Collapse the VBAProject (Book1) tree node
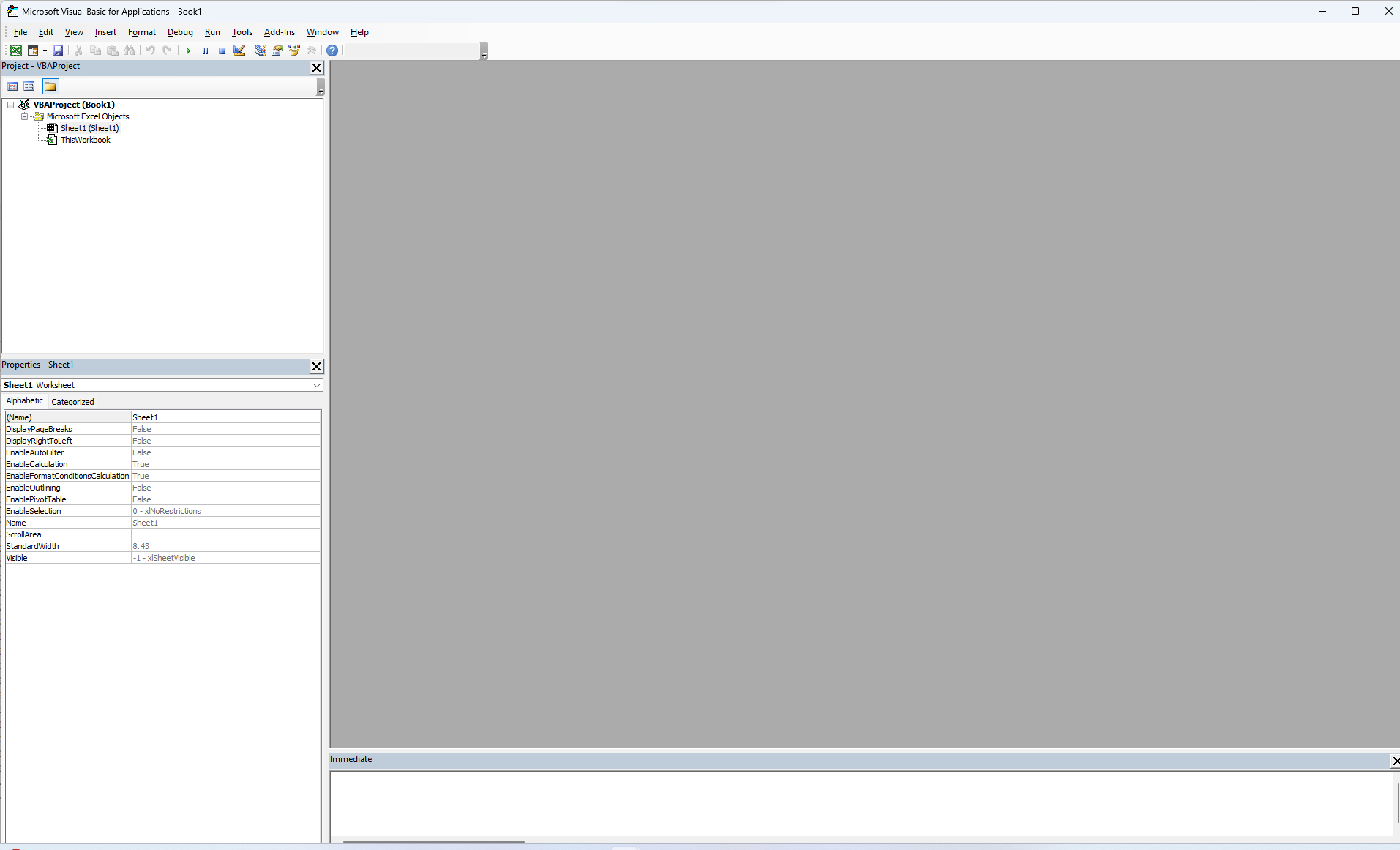1400x850 pixels. [11, 105]
